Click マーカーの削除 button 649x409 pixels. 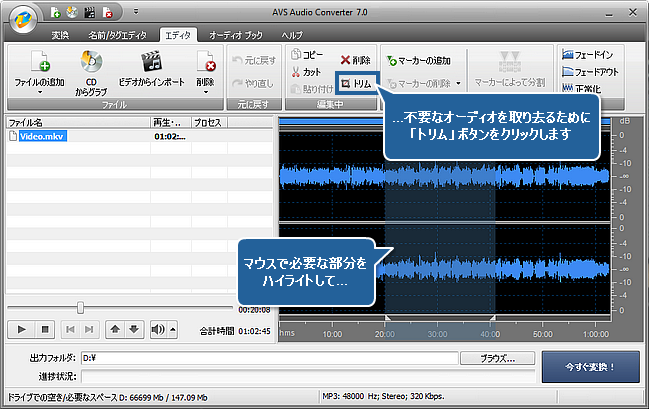418,84
